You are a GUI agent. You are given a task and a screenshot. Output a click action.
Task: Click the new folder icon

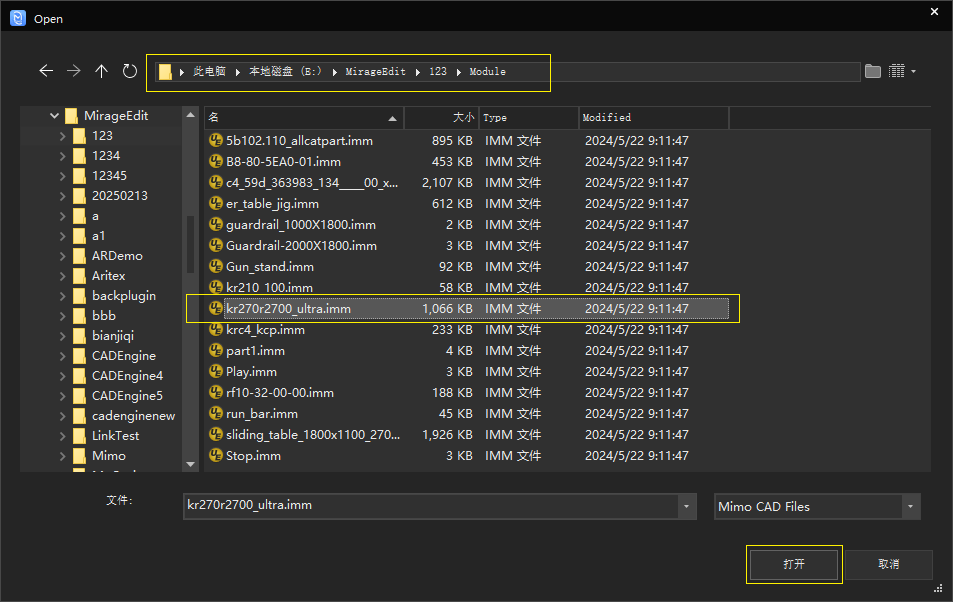(873, 71)
